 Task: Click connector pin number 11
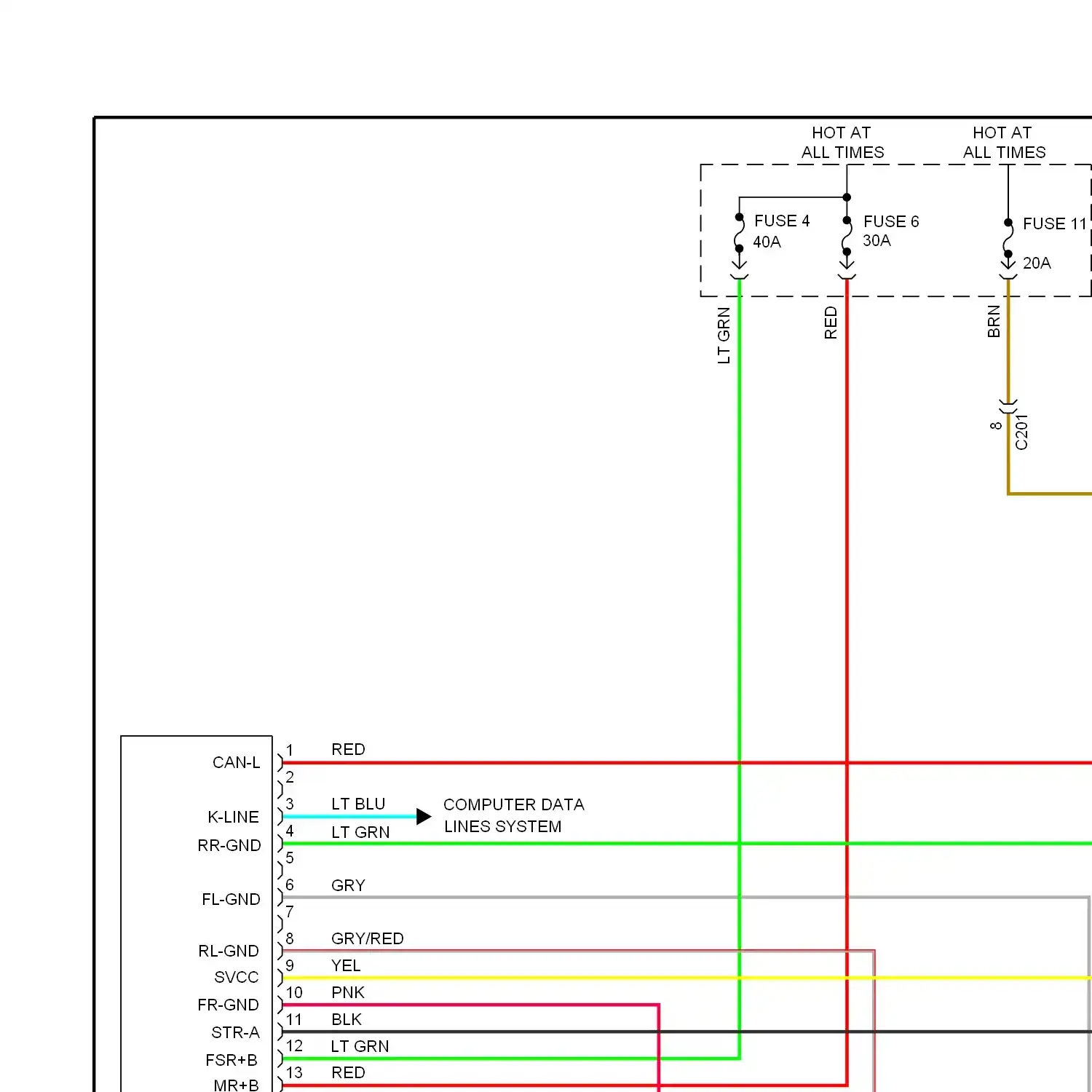point(294,1019)
